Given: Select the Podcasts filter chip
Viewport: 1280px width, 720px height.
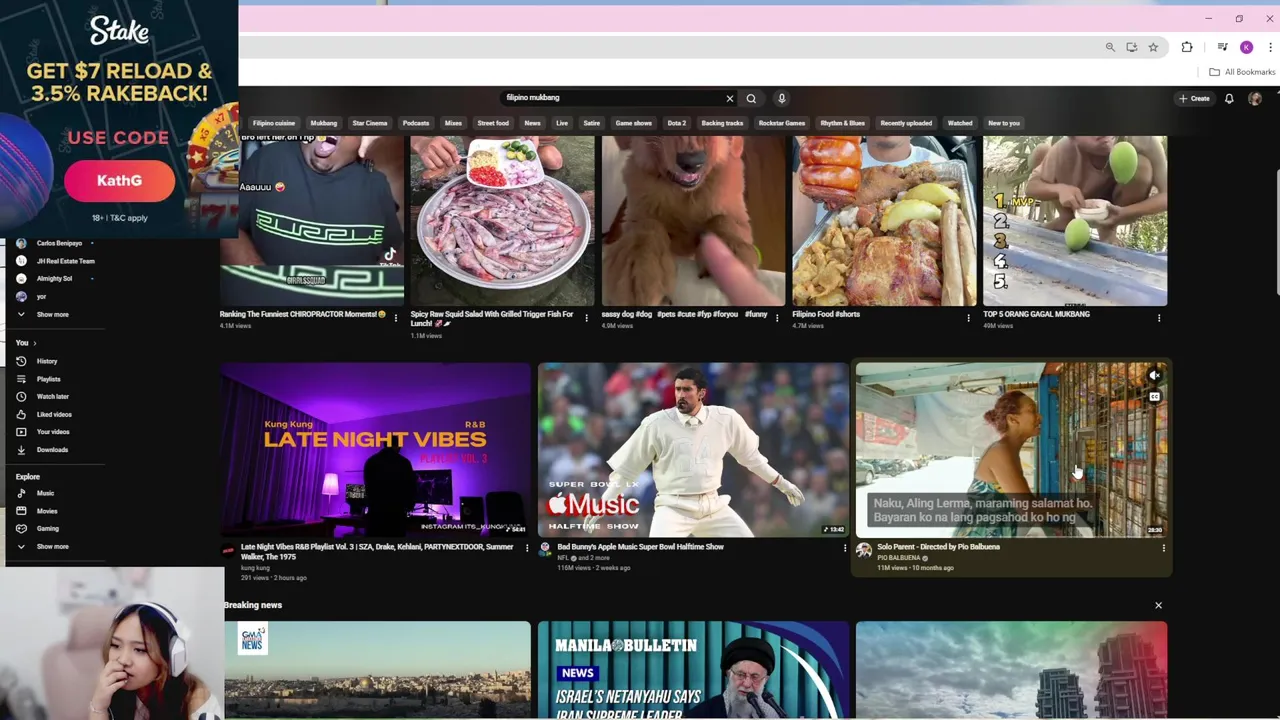Looking at the screenshot, I should pos(416,123).
